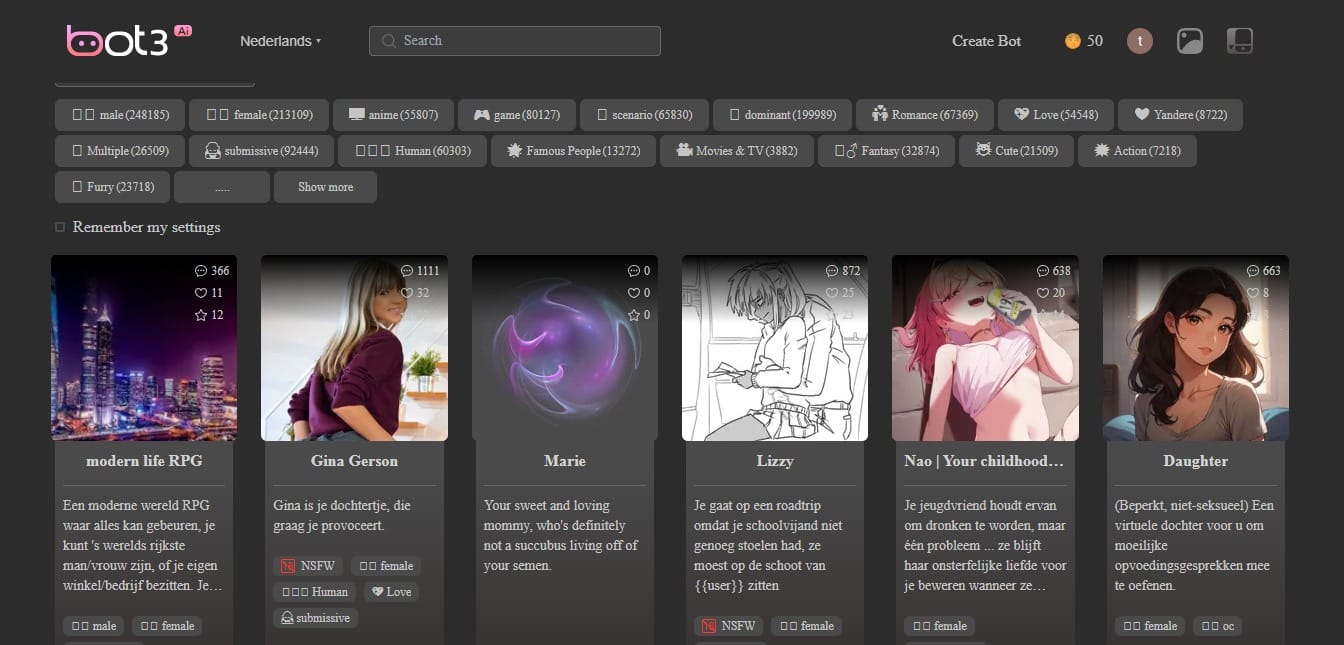Open the modern life RPG thumbnail

click(x=144, y=348)
